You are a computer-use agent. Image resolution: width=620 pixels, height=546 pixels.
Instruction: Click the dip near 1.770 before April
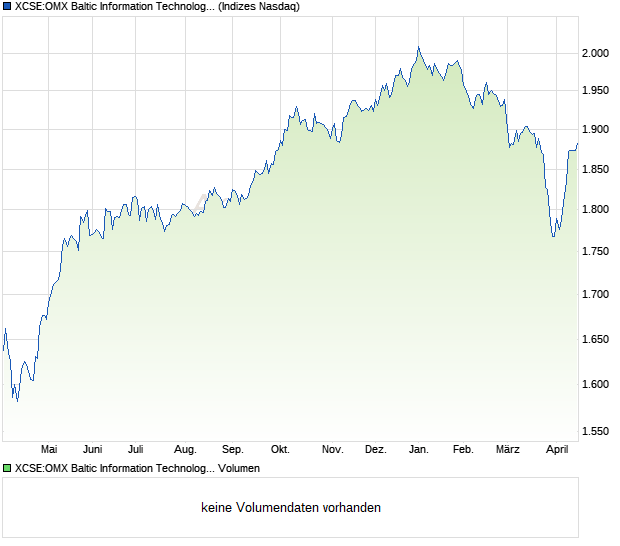tap(553, 236)
